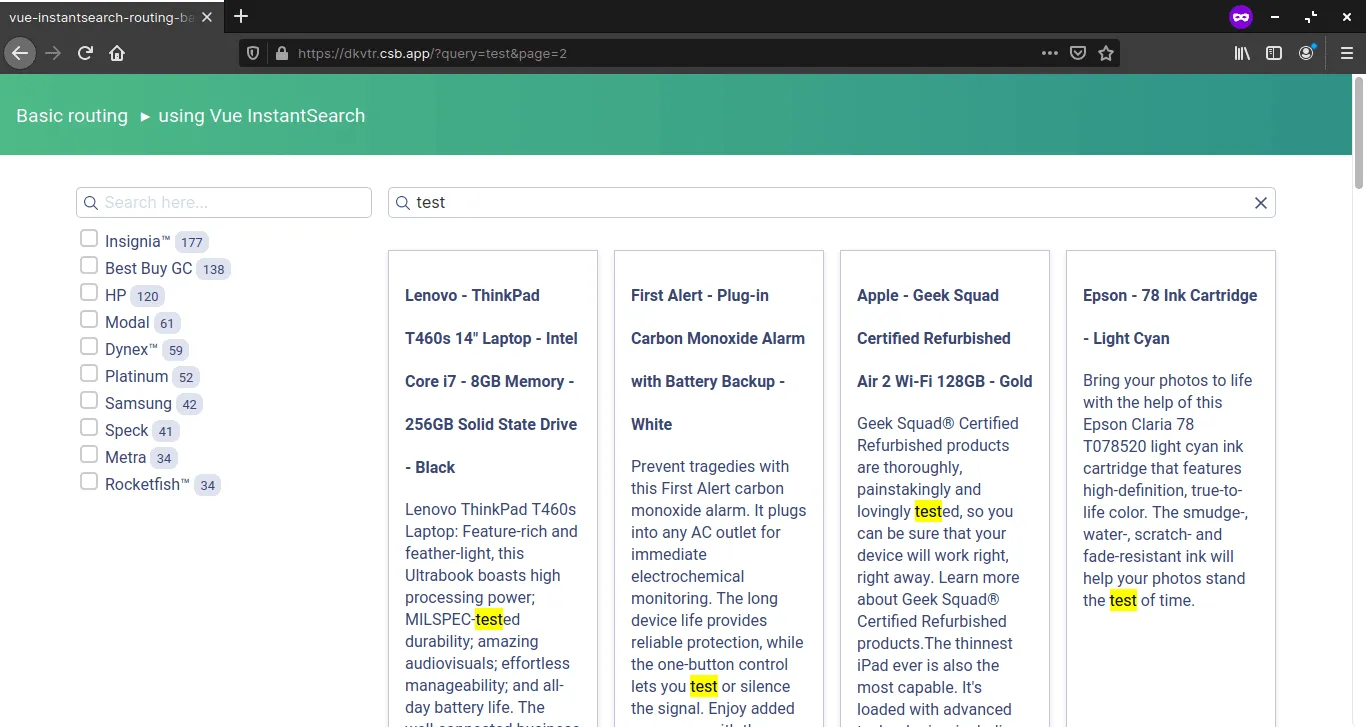The image size is (1366, 727).
Task: Click the Dynex™ count badge 59
Action: (x=176, y=350)
